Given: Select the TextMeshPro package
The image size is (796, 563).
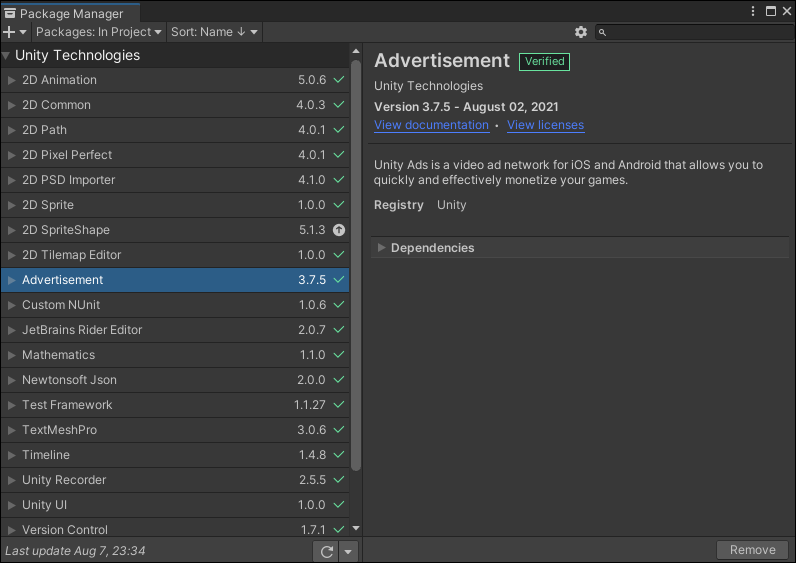Looking at the screenshot, I should pos(175,430).
